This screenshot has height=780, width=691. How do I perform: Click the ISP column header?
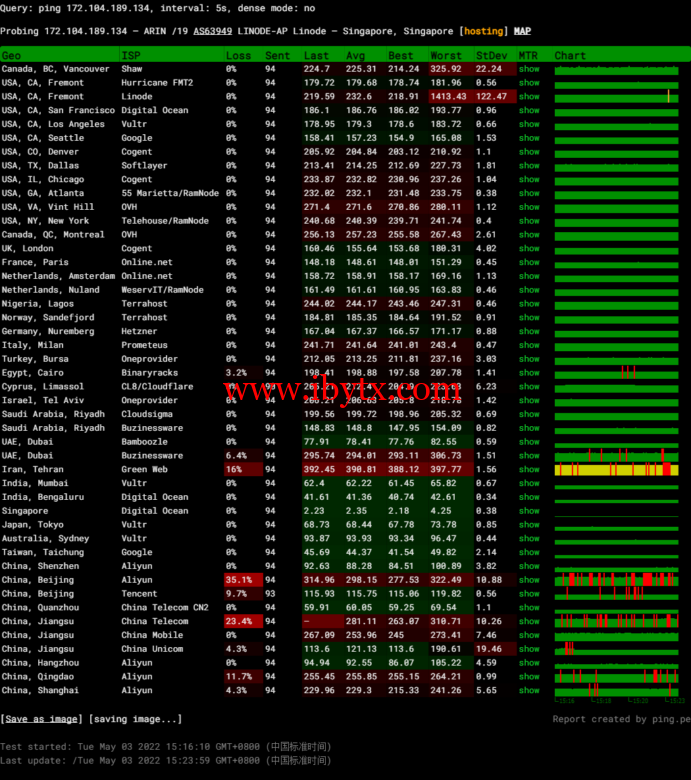click(131, 55)
